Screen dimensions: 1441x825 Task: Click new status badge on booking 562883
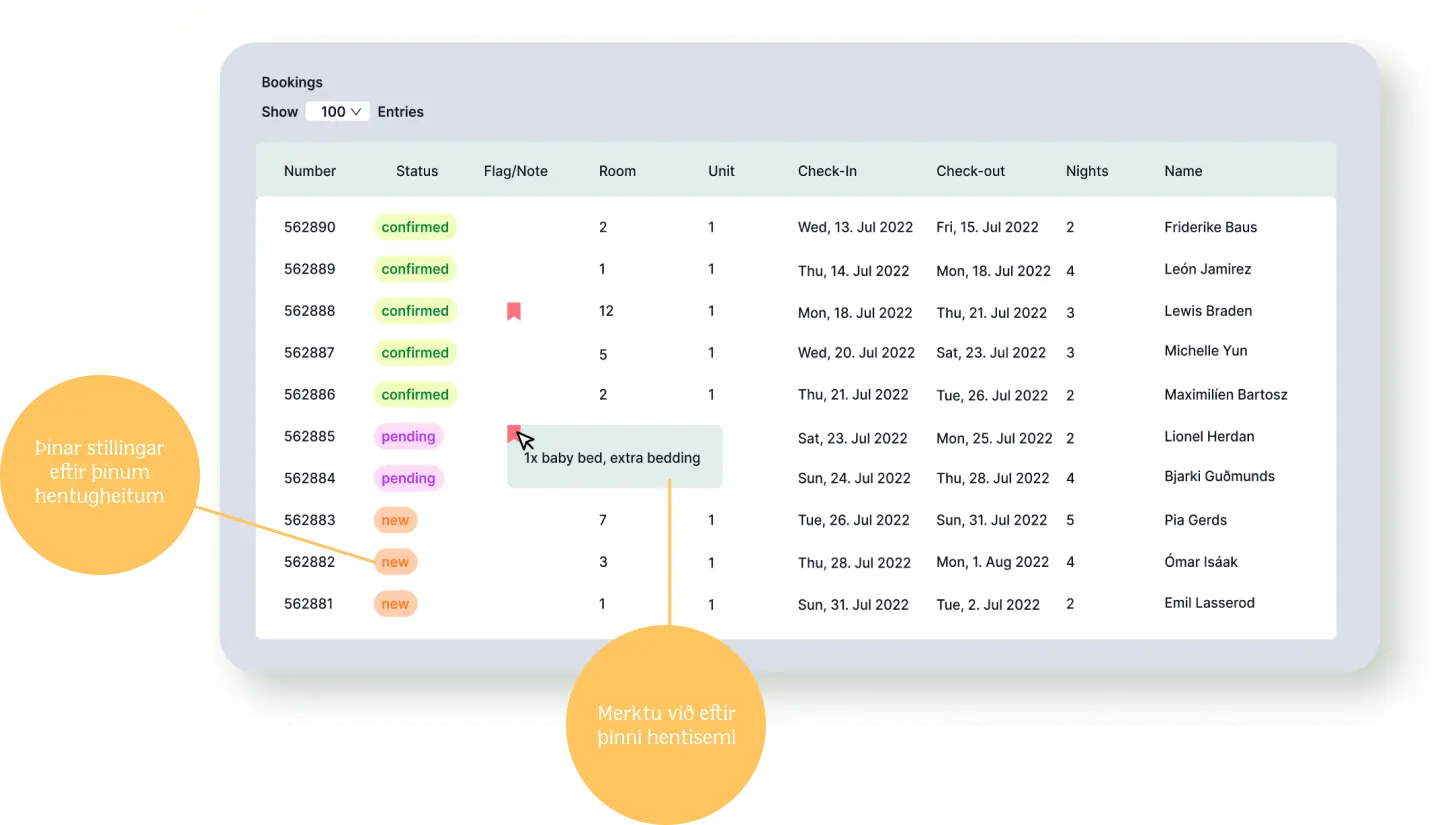coord(395,520)
